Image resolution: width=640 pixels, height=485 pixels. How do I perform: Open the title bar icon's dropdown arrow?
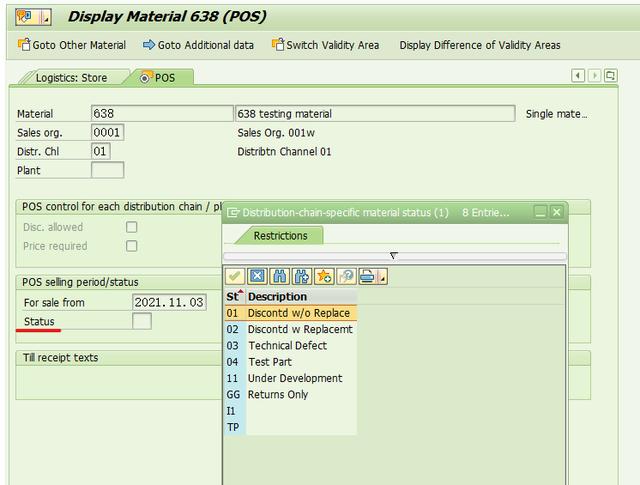tap(46, 17)
